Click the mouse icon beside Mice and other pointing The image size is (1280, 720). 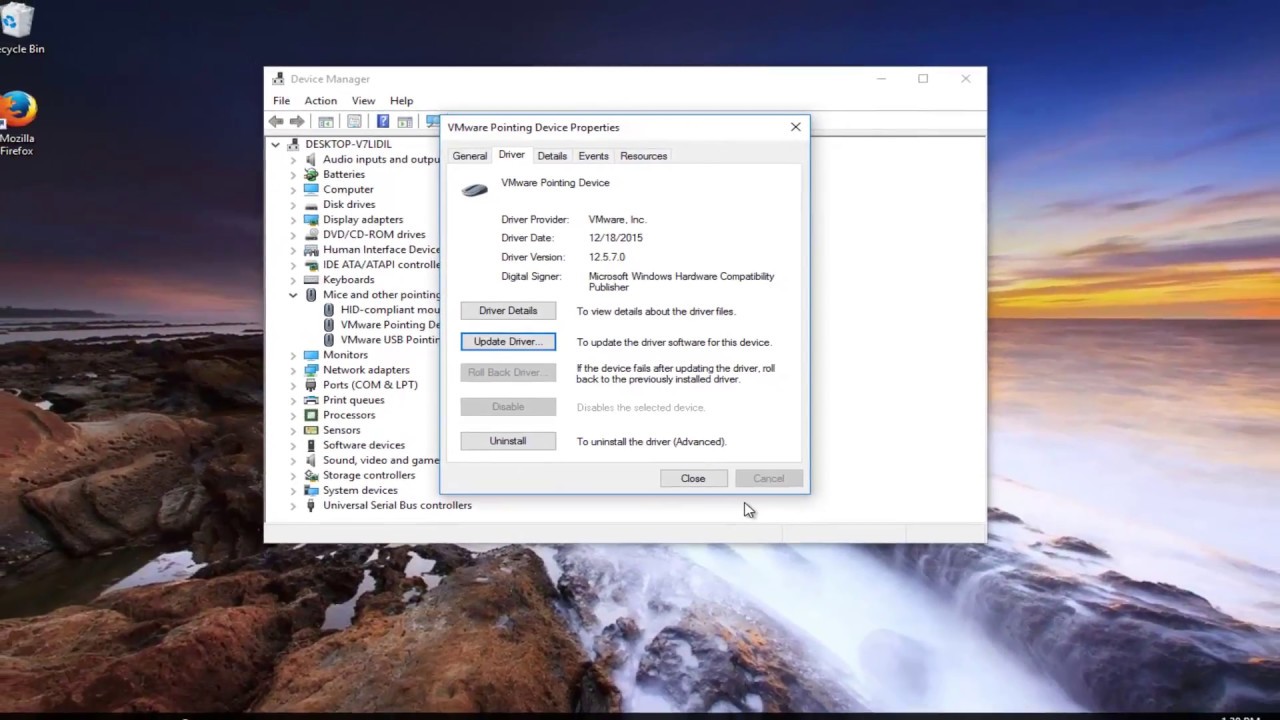(x=311, y=295)
